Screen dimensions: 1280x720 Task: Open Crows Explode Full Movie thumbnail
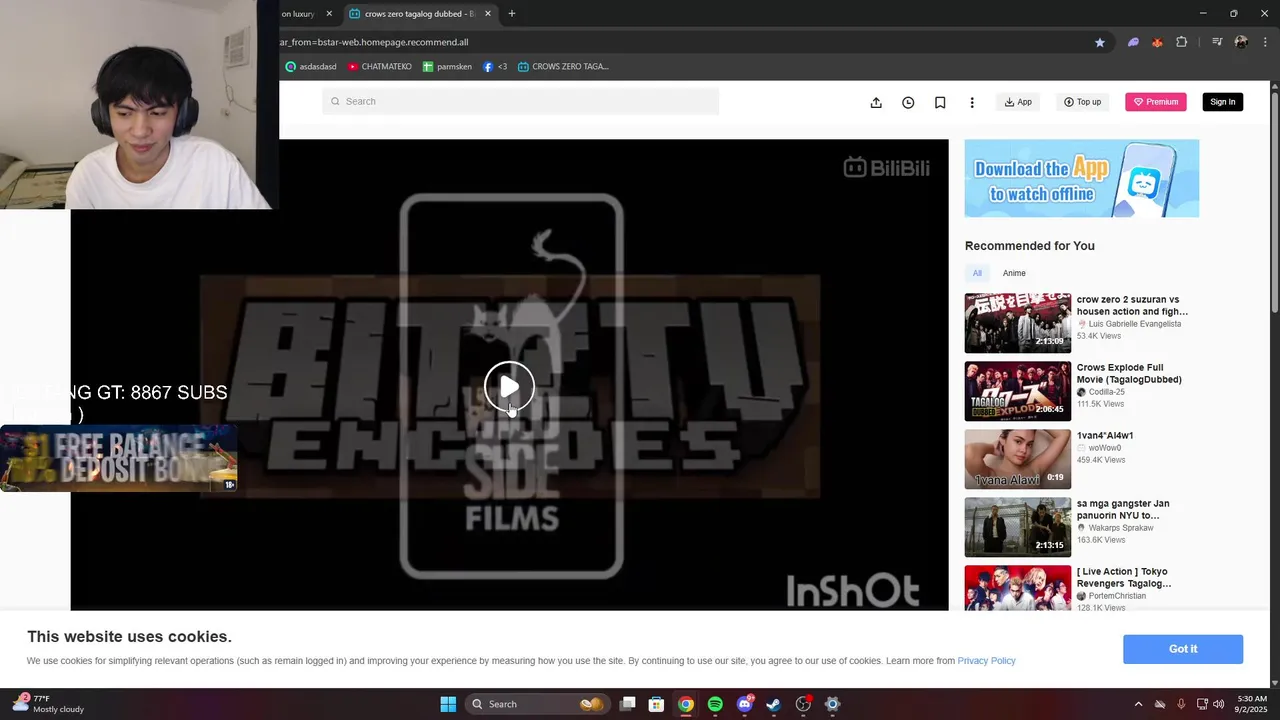(x=1018, y=391)
